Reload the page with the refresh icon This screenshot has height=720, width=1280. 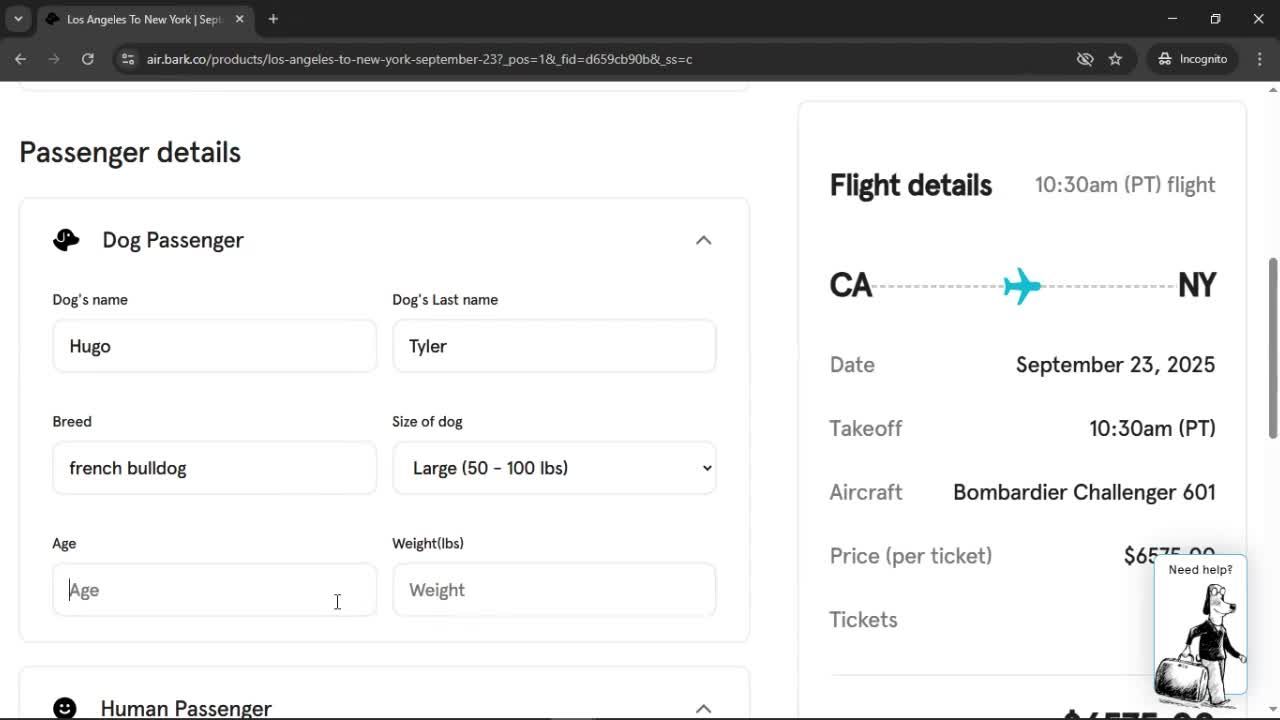88,59
